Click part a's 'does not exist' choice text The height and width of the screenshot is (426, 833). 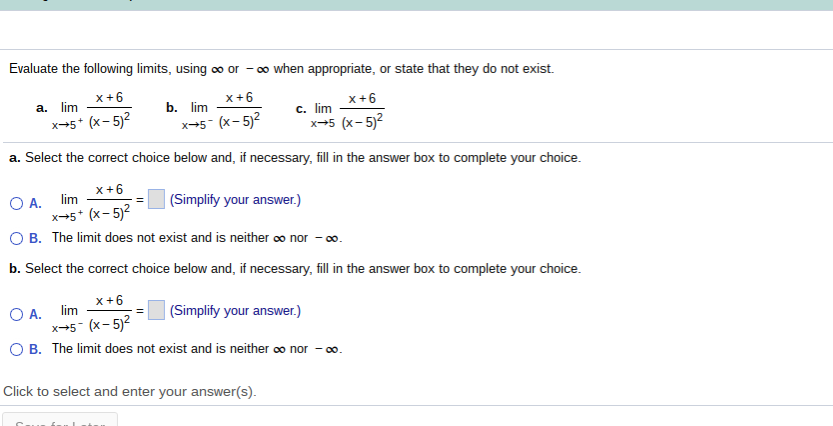(197, 238)
